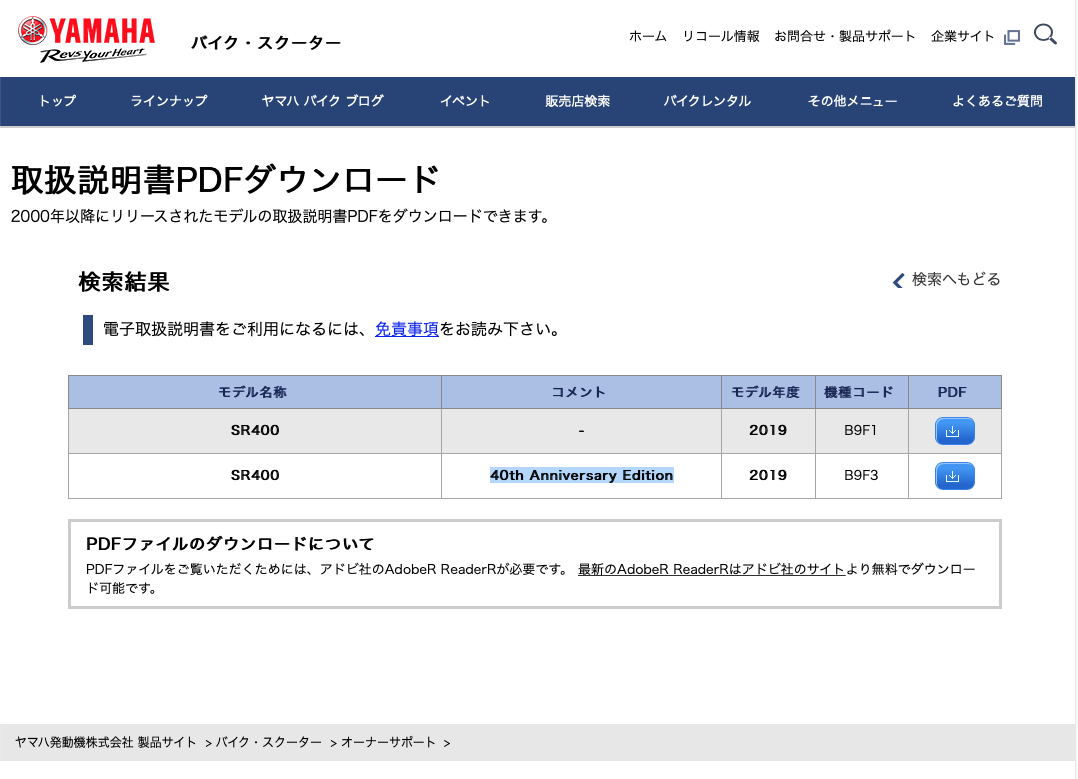Open ヤマハ バイク ブログ navigation item
This screenshot has height=779, width=1078.
[322, 101]
